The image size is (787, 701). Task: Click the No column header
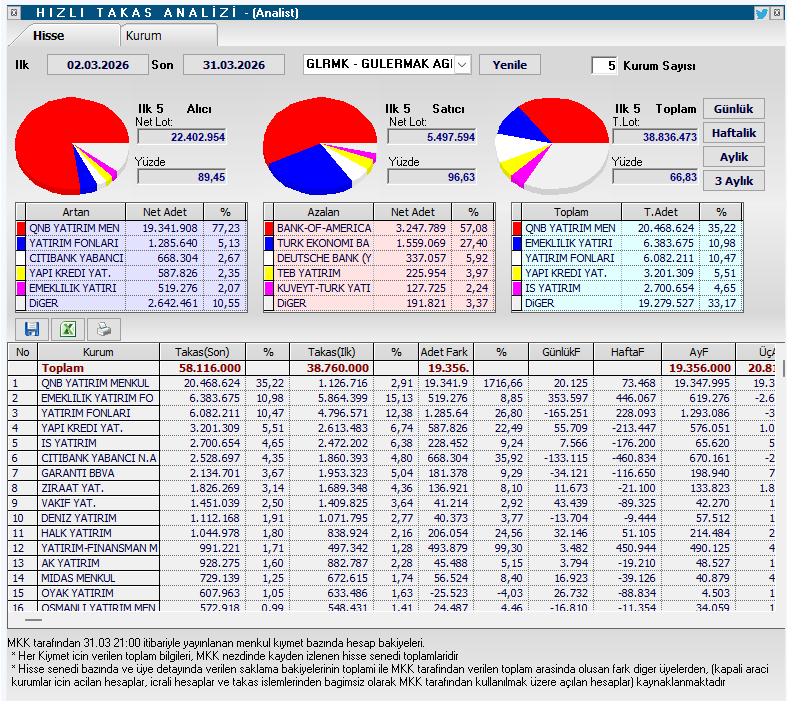pos(23,352)
